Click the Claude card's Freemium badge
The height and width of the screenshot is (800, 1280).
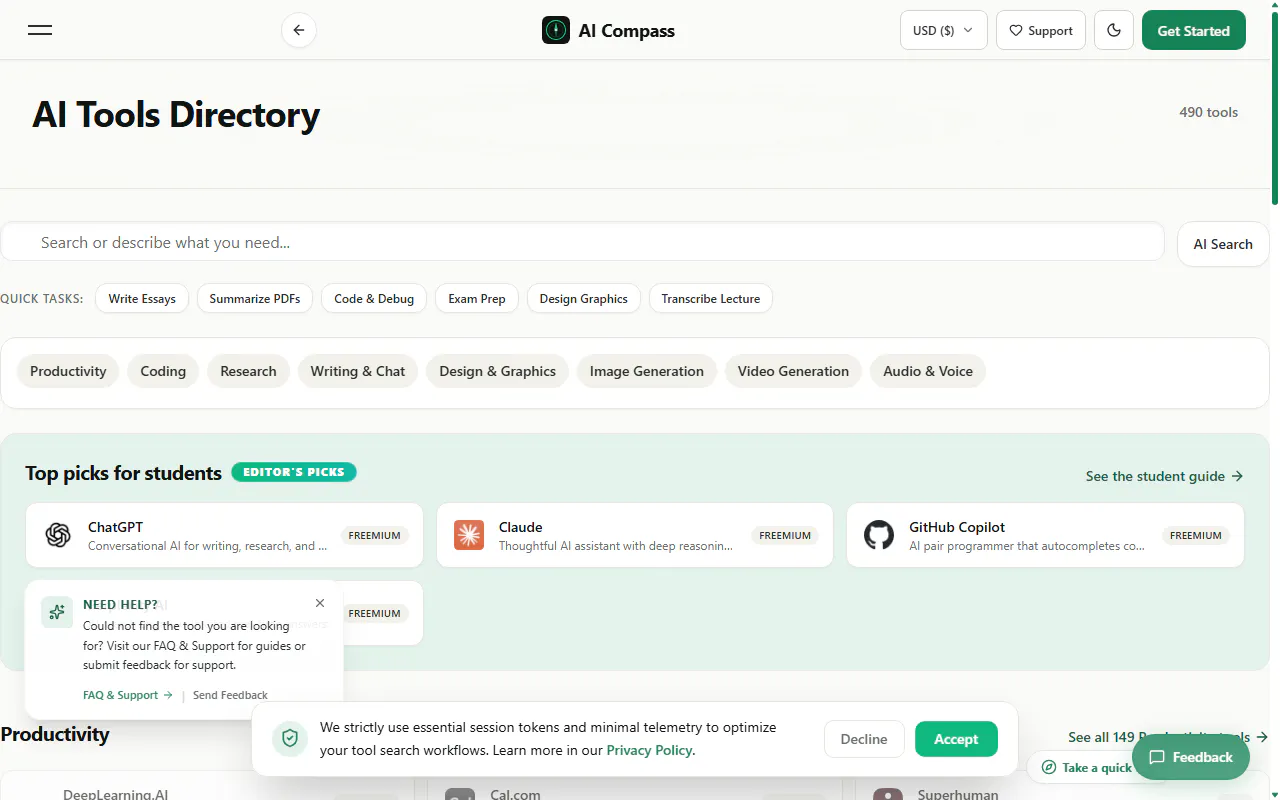785,536
